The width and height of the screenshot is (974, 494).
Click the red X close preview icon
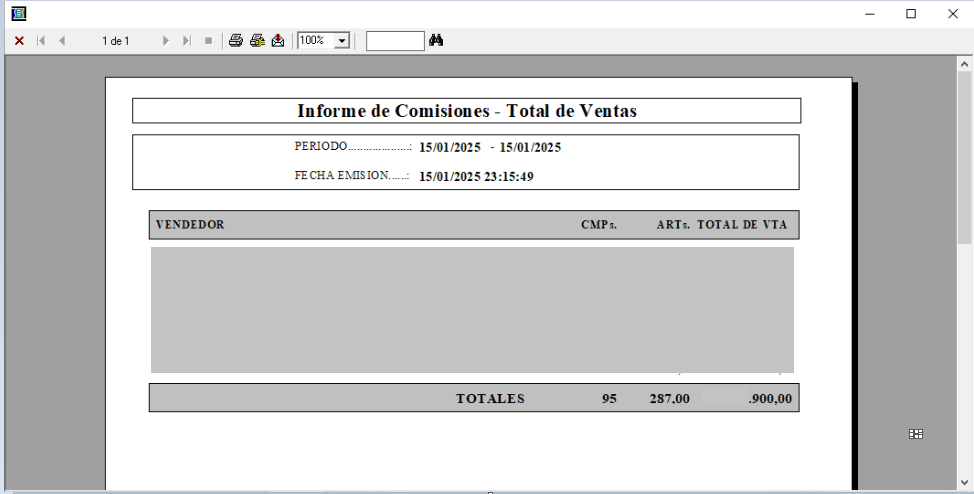[19, 41]
